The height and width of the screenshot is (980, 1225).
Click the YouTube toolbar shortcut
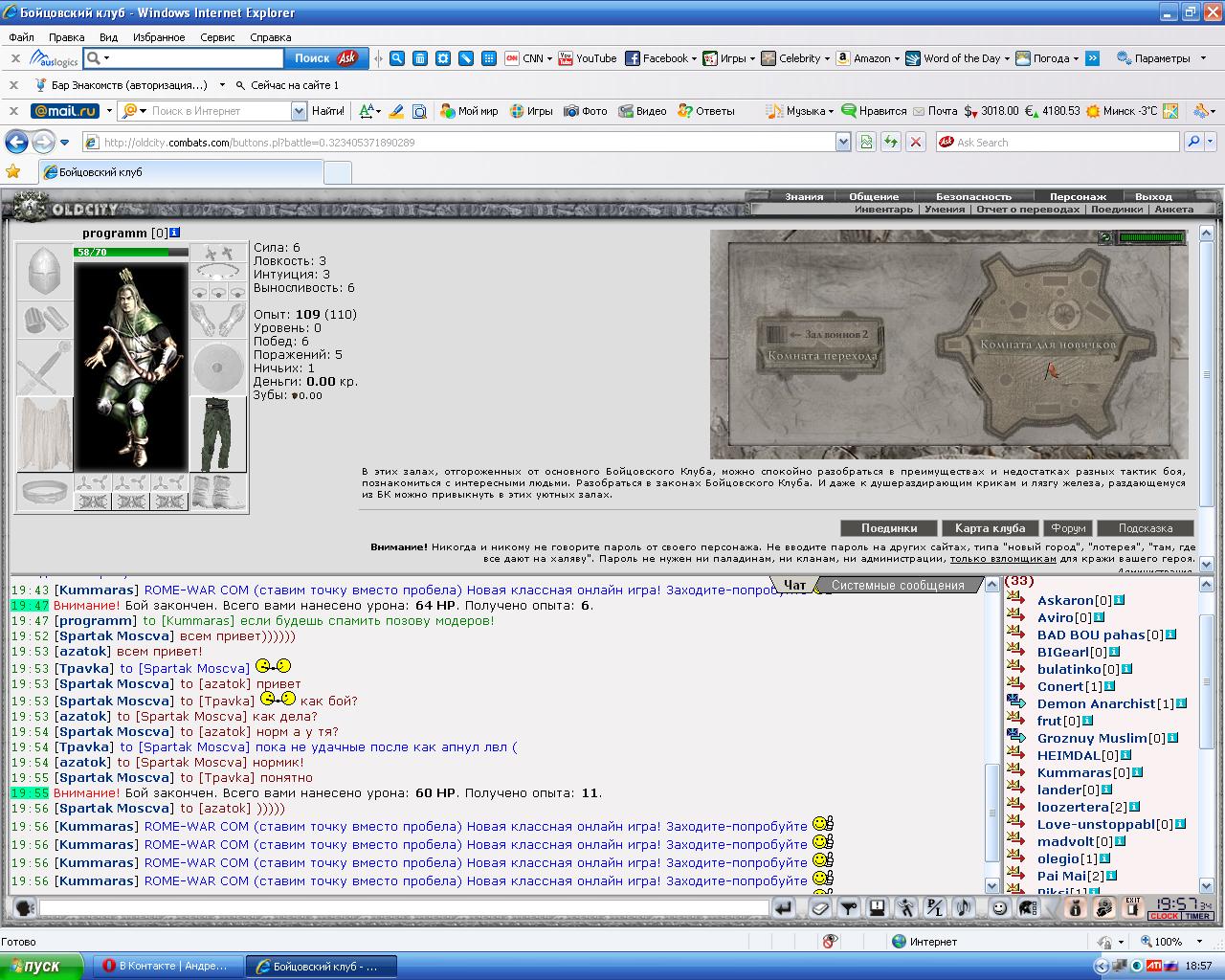(588, 58)
